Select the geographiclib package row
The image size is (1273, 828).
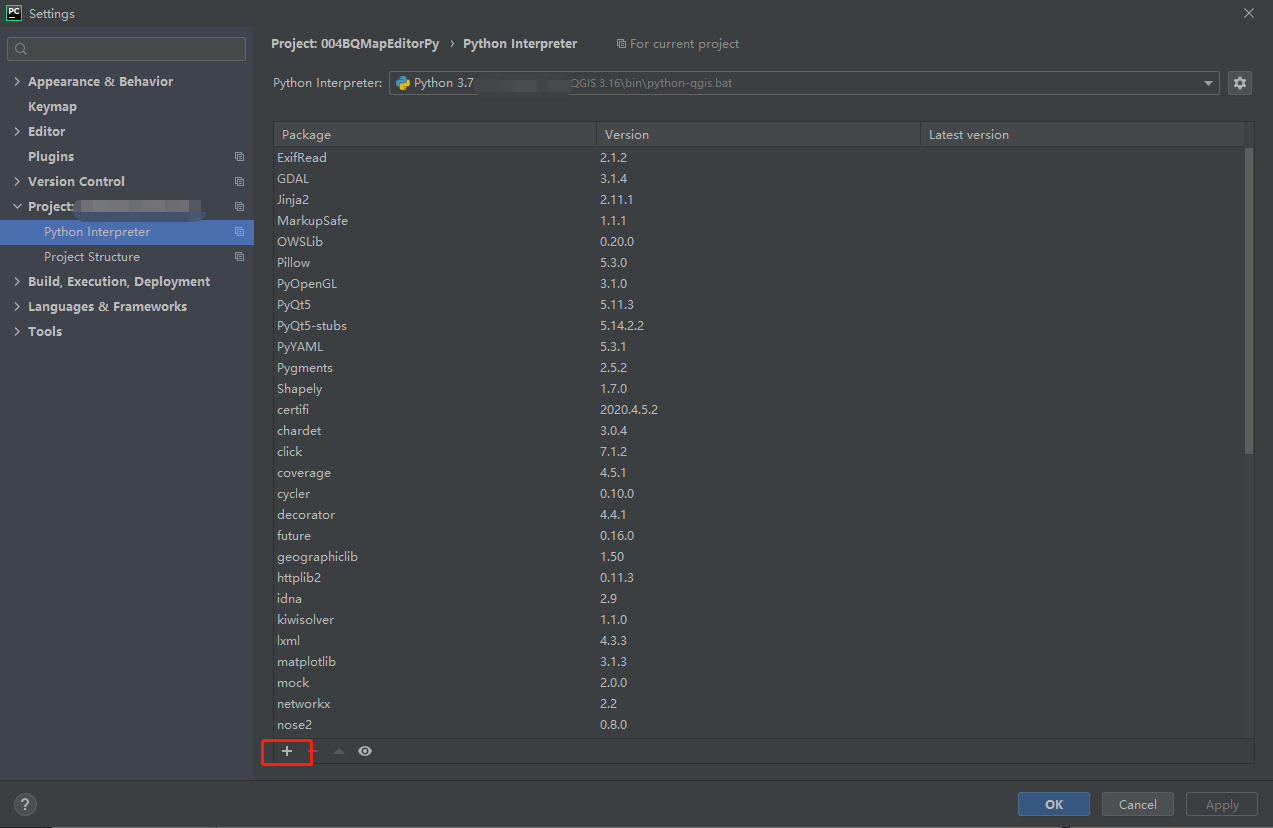[x=760, y=557]
